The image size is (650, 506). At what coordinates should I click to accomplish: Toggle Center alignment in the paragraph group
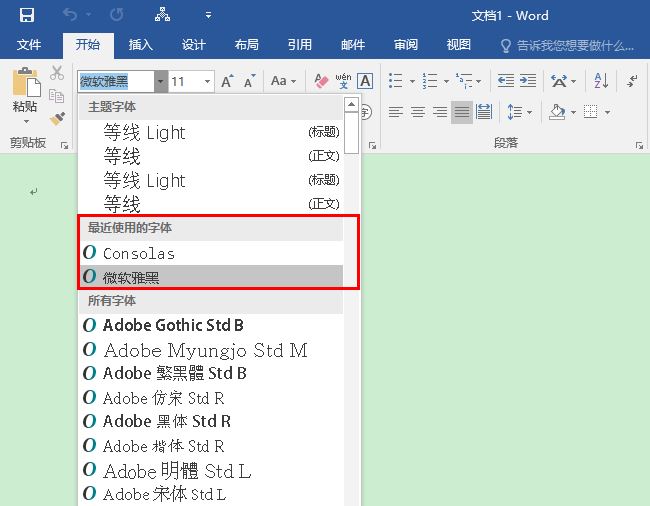point(417,112)
